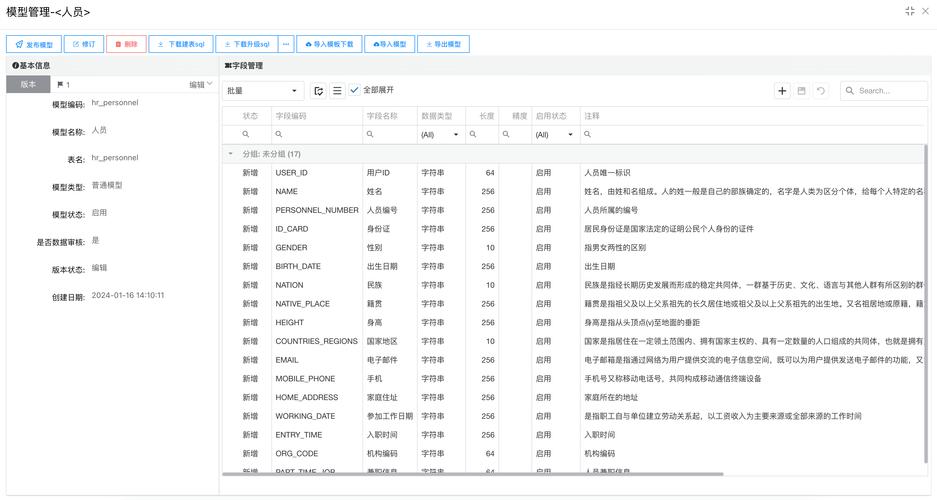
Task: Click the horizontal scrollbar under the field table
Action: [x=473, y=474]
